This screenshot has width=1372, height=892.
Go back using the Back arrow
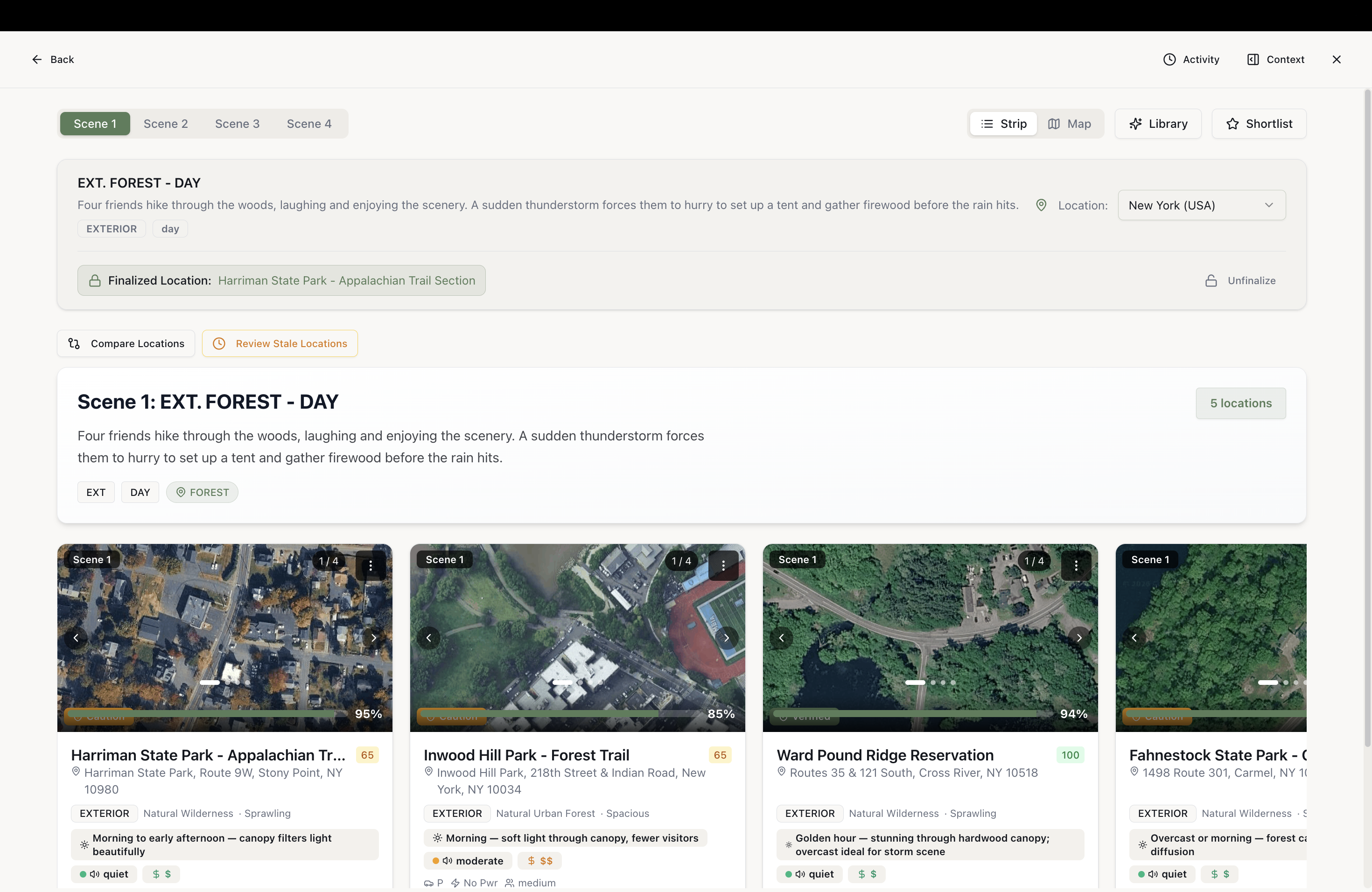click(x=52, y=59)
